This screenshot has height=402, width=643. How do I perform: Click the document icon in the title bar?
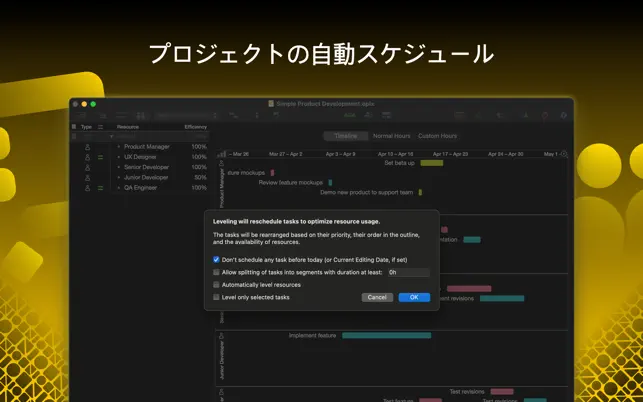[271, 104]
